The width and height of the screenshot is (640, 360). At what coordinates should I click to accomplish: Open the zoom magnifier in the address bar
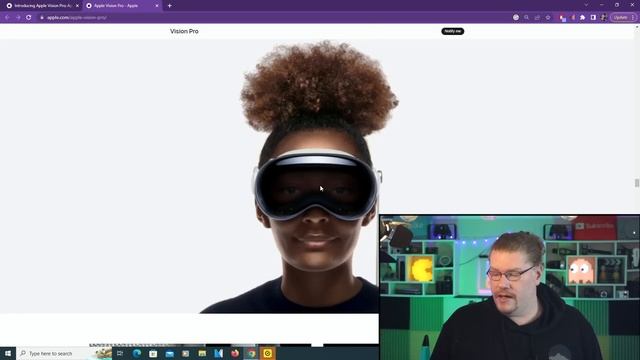pos(527,18)
